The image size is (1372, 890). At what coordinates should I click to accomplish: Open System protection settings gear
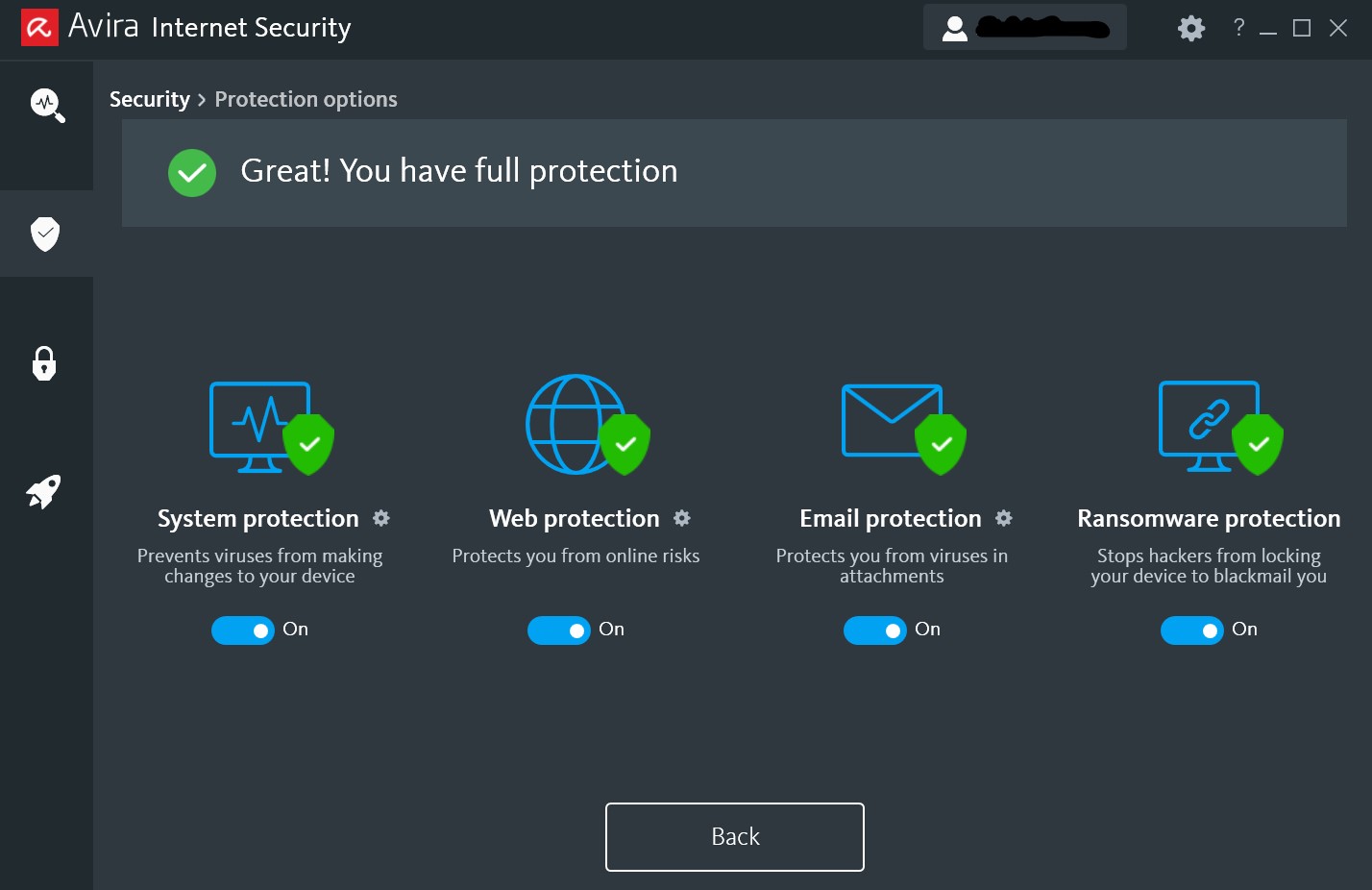tap(381, 519)
